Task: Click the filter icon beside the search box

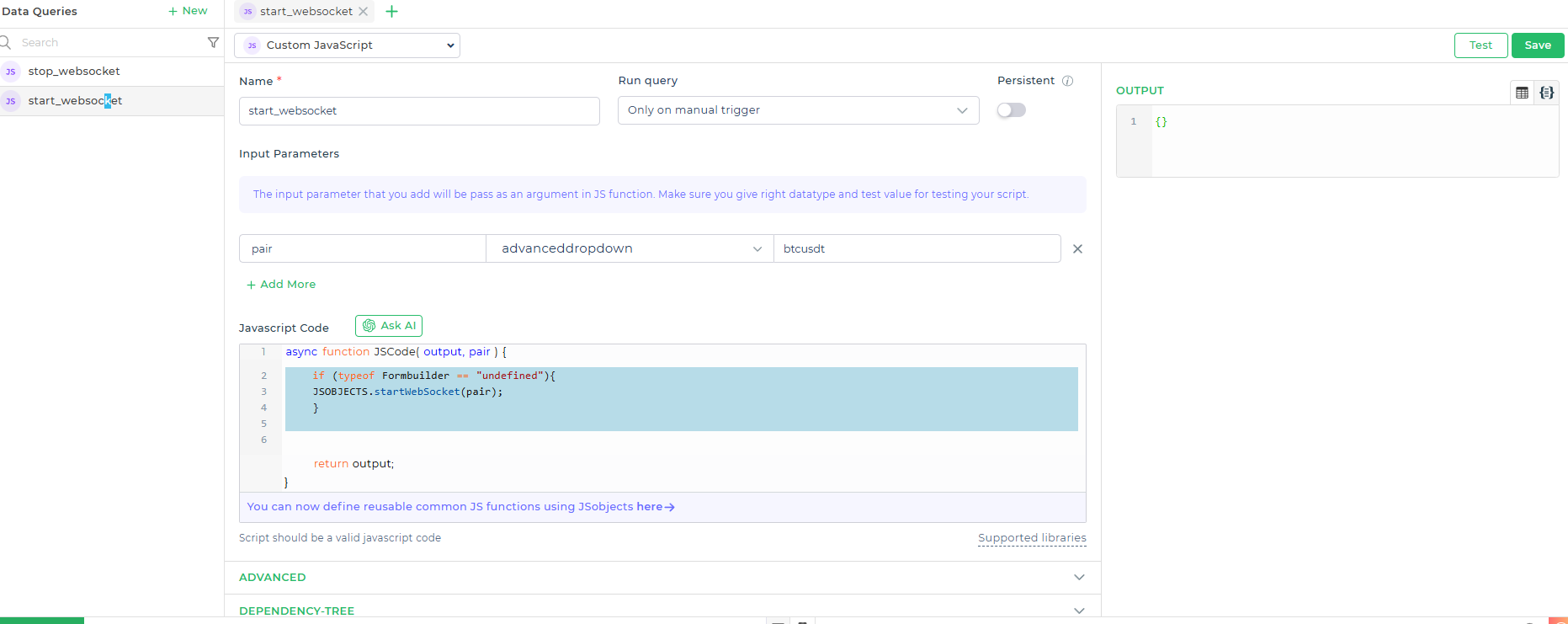Action: coord(213,42)
